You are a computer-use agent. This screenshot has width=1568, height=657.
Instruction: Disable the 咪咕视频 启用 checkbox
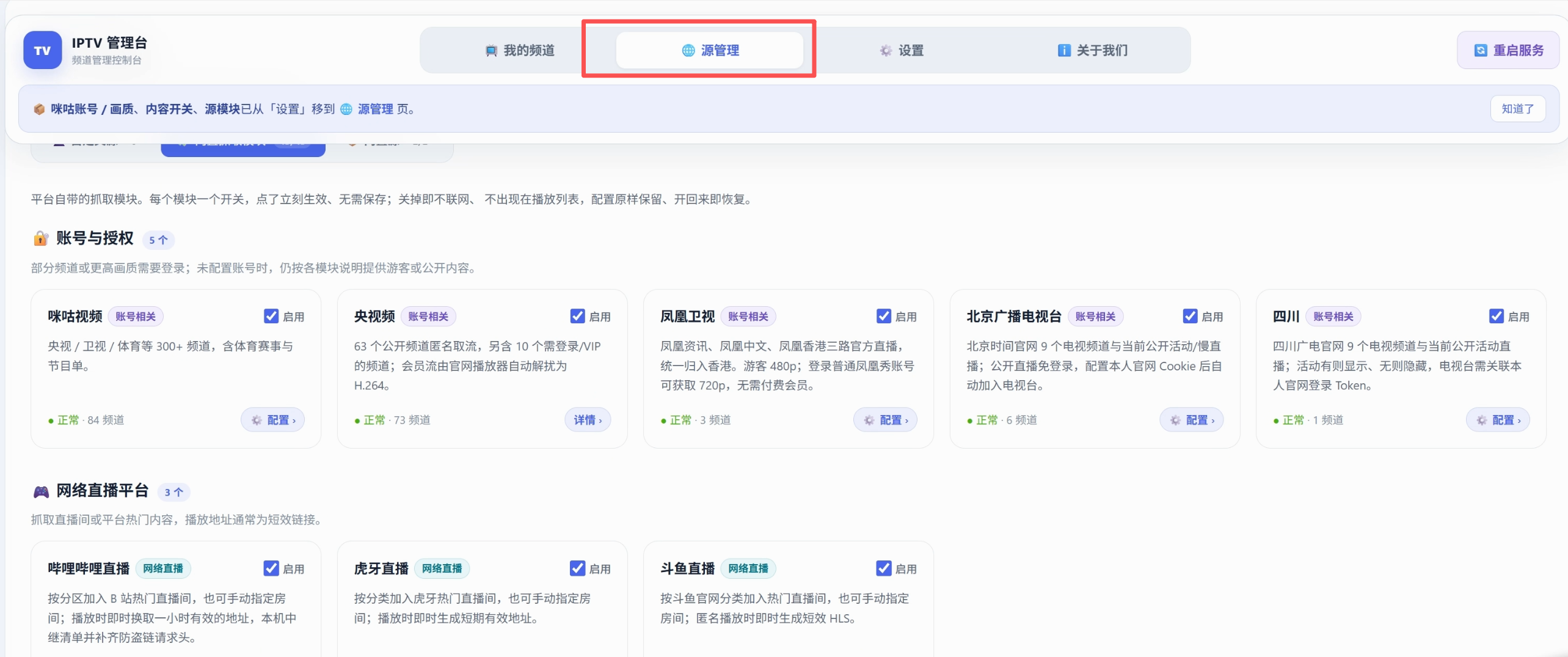(271, 316)
